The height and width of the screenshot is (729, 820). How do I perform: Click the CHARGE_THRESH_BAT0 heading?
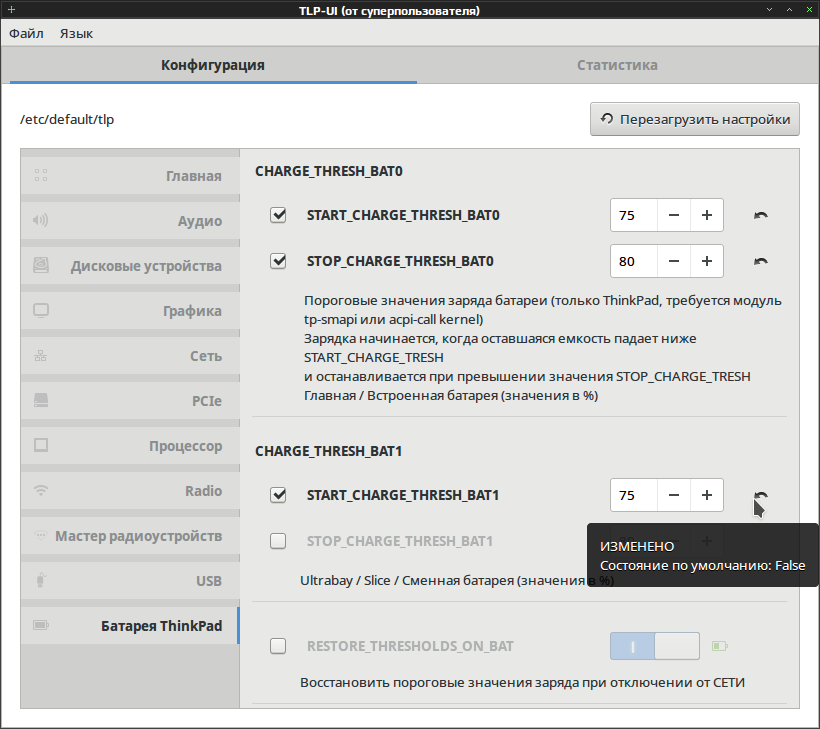click(x=329, y=171)
